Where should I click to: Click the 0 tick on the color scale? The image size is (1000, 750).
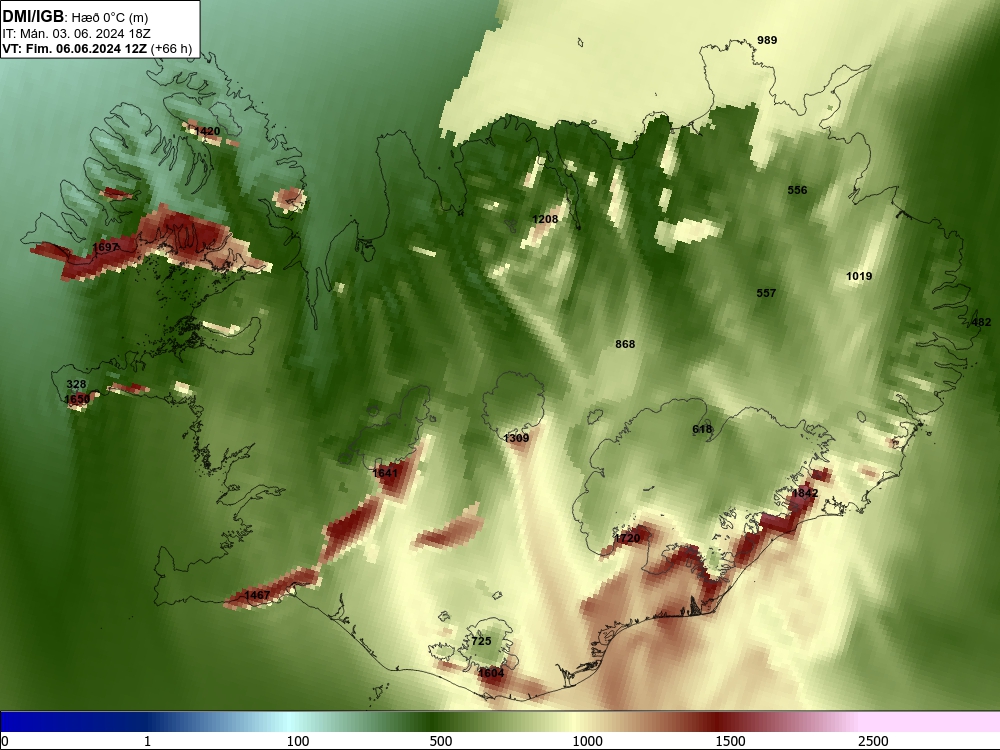[x=4, y=741]
